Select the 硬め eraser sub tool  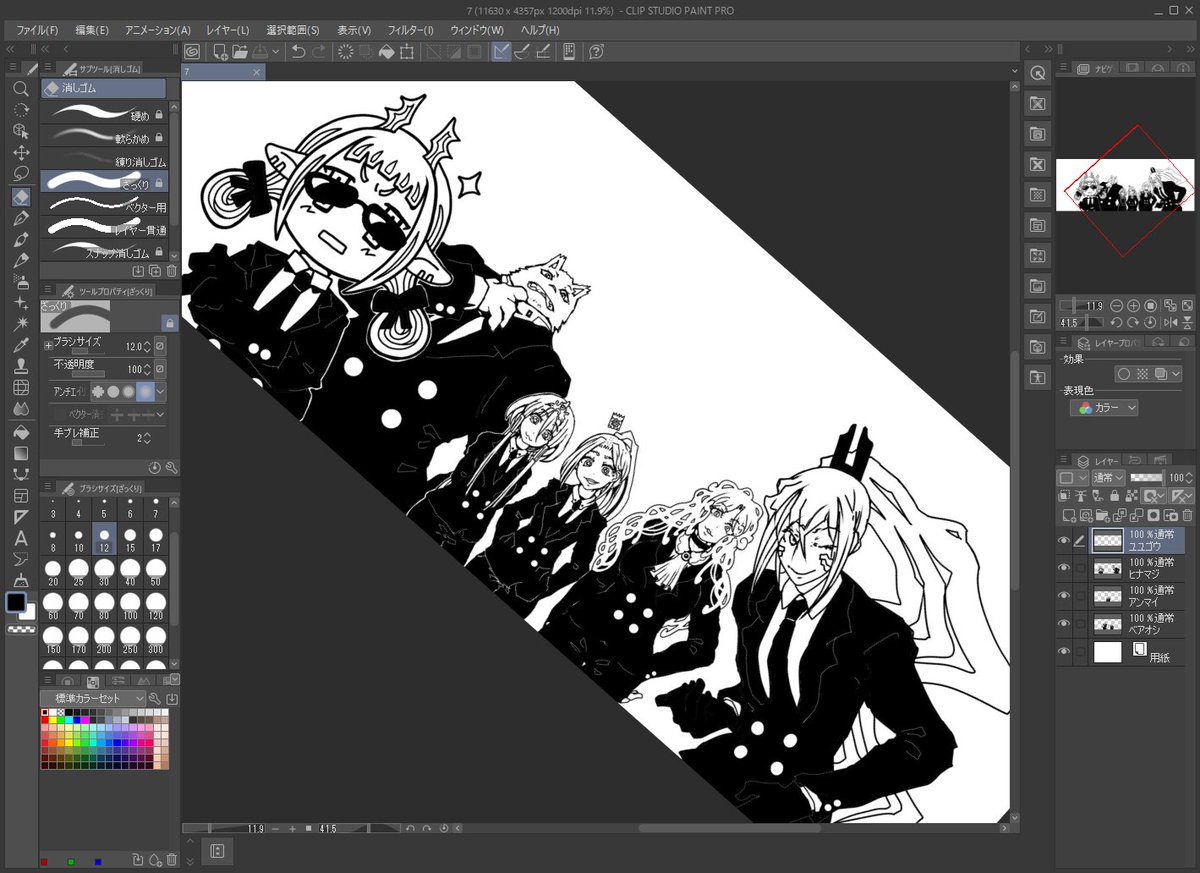(104, 112)
